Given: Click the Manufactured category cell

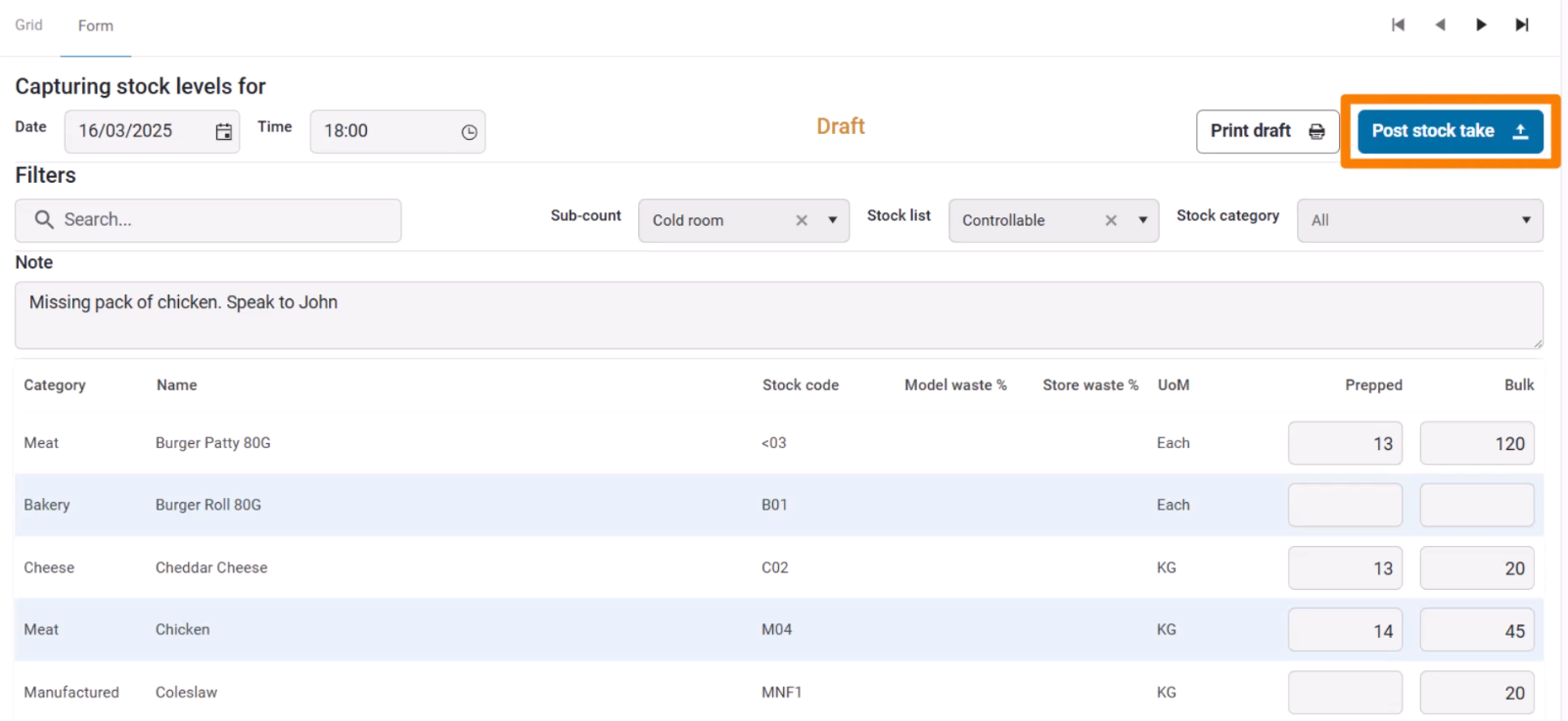Looking at the screenshot, I should 71,693.
